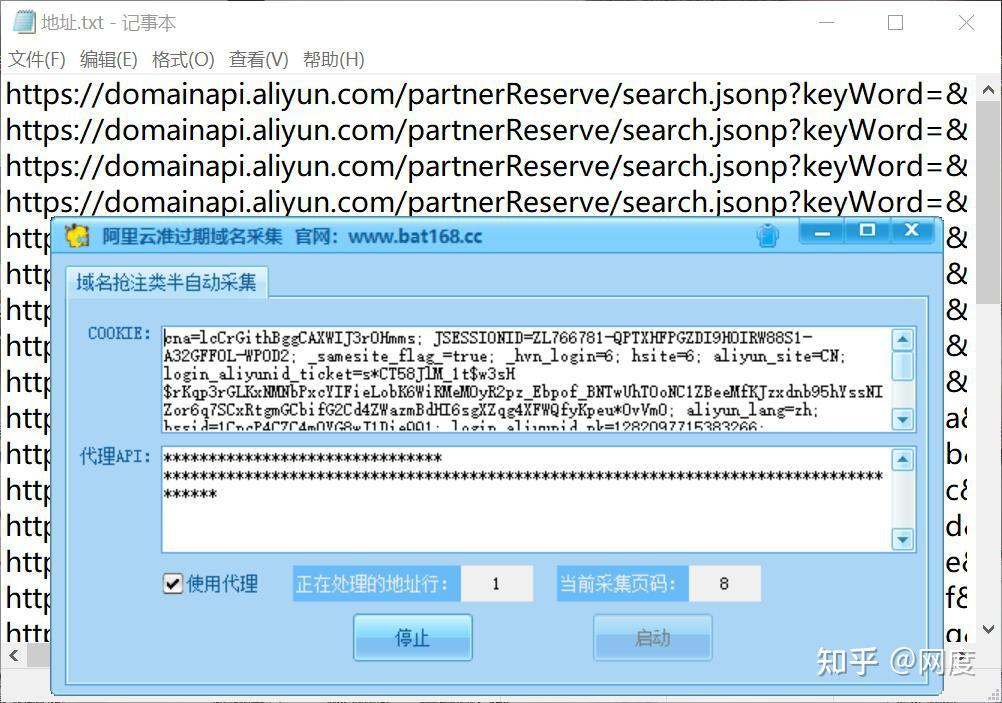Click the 停止 button

[x=413, y=637]
